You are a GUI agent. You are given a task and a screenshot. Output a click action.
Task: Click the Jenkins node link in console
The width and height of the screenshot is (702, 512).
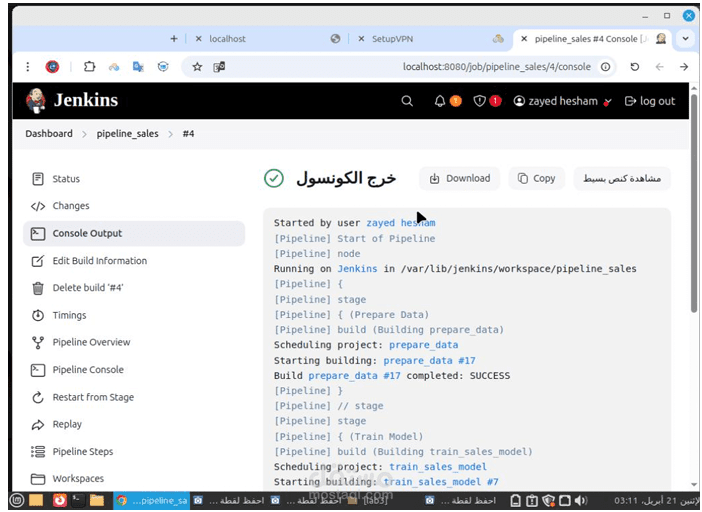[357, 269]
